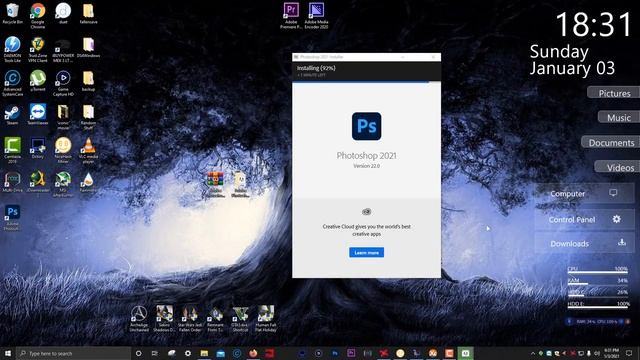Open DAEMON Tools Lite shortcut
The width and height of the screenshot is (640, 360).
tap(12, 49)
